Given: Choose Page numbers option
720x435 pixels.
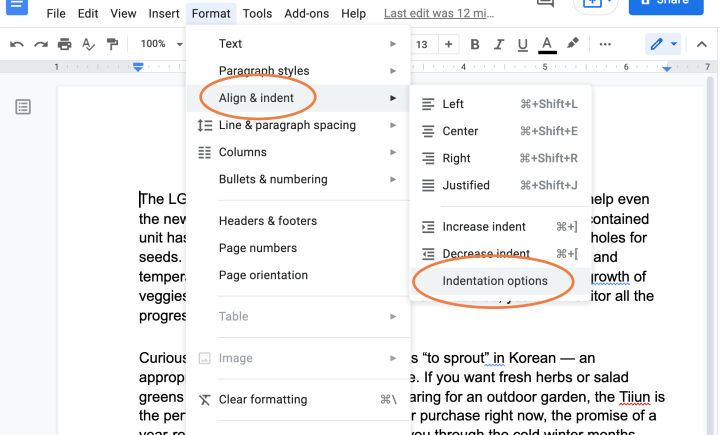Looking at the screenshot, I should [298, 248].
